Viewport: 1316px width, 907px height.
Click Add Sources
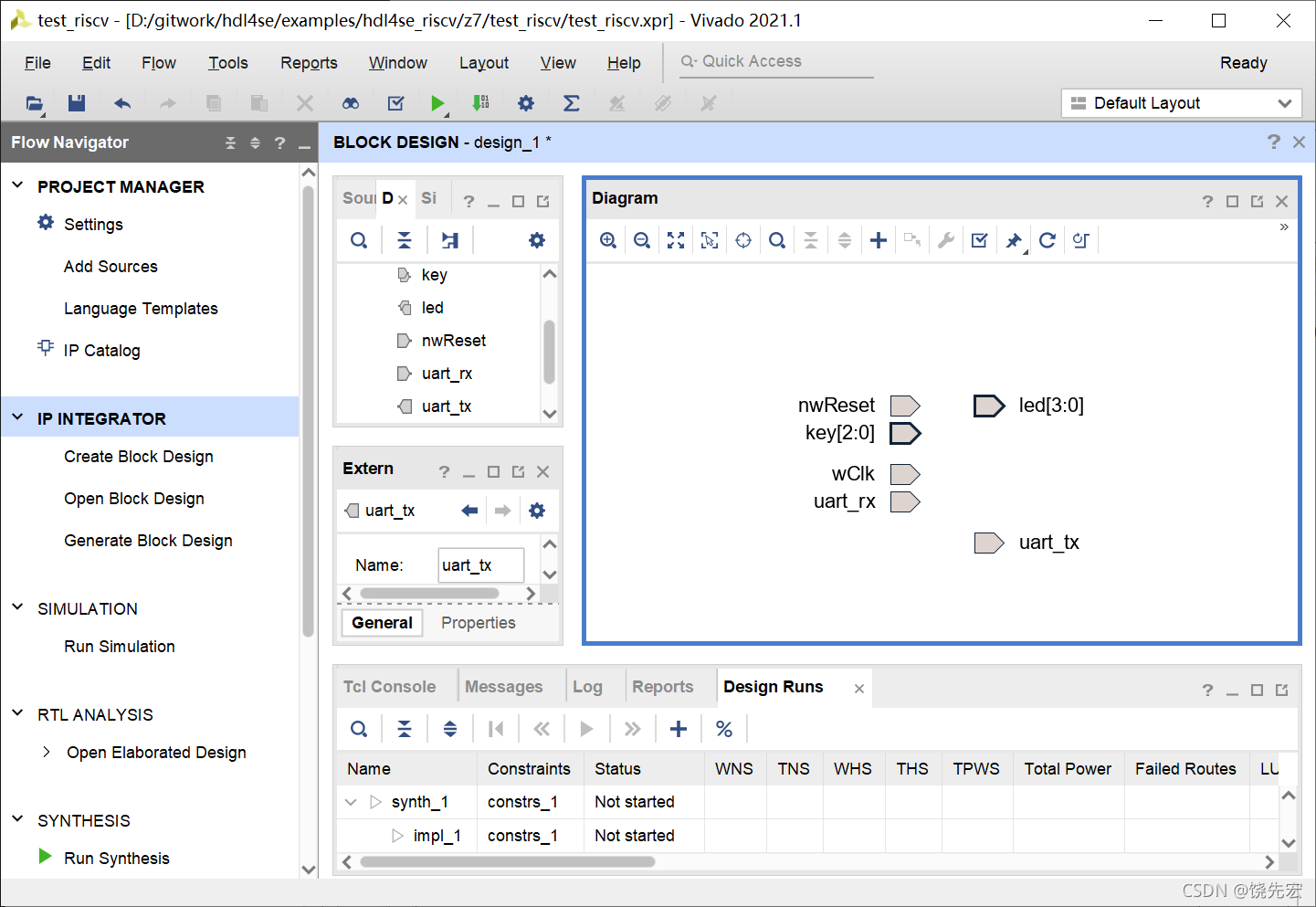click(x=111, y=267)
